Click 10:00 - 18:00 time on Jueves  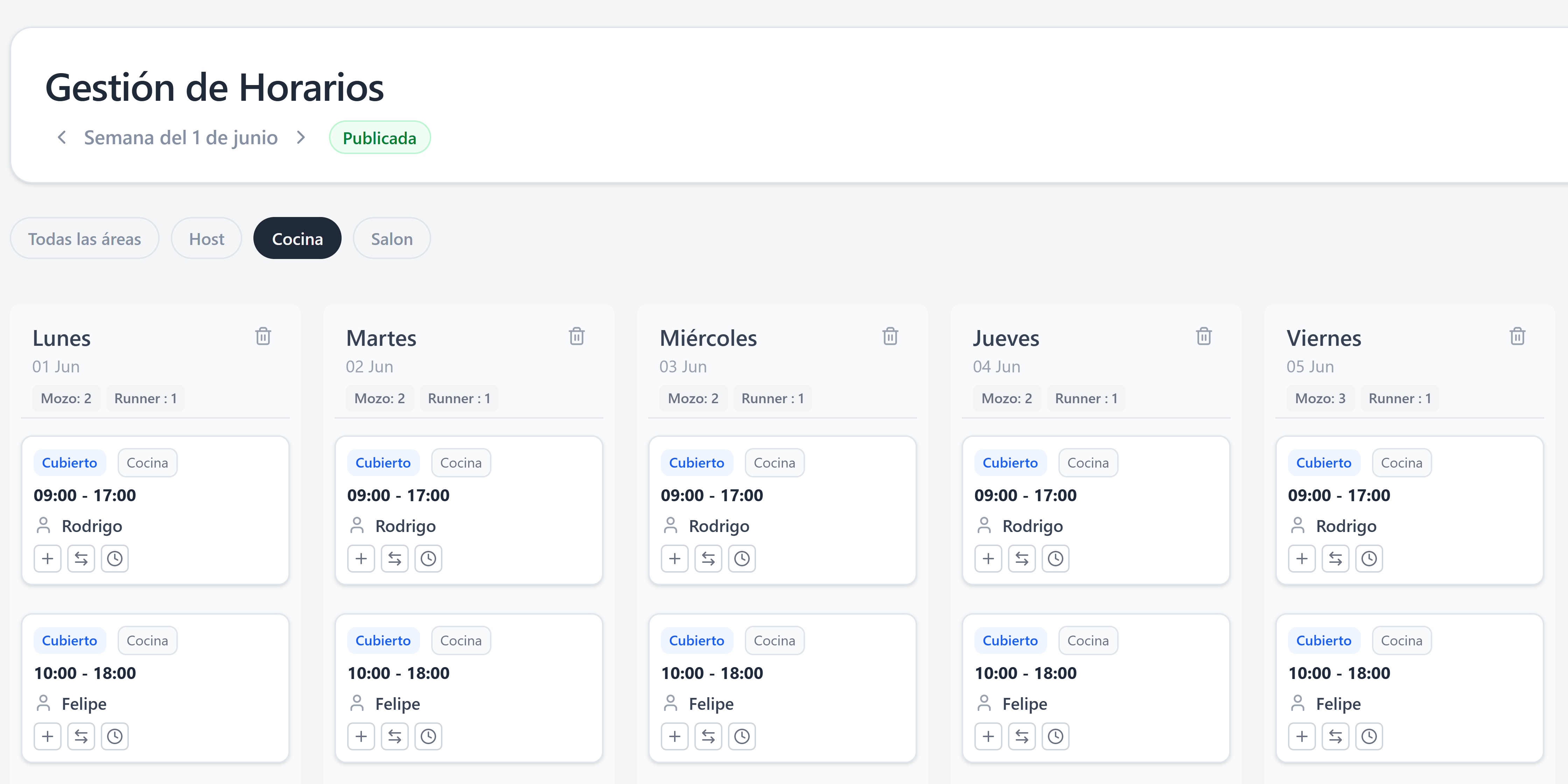tap(1025, 673)
